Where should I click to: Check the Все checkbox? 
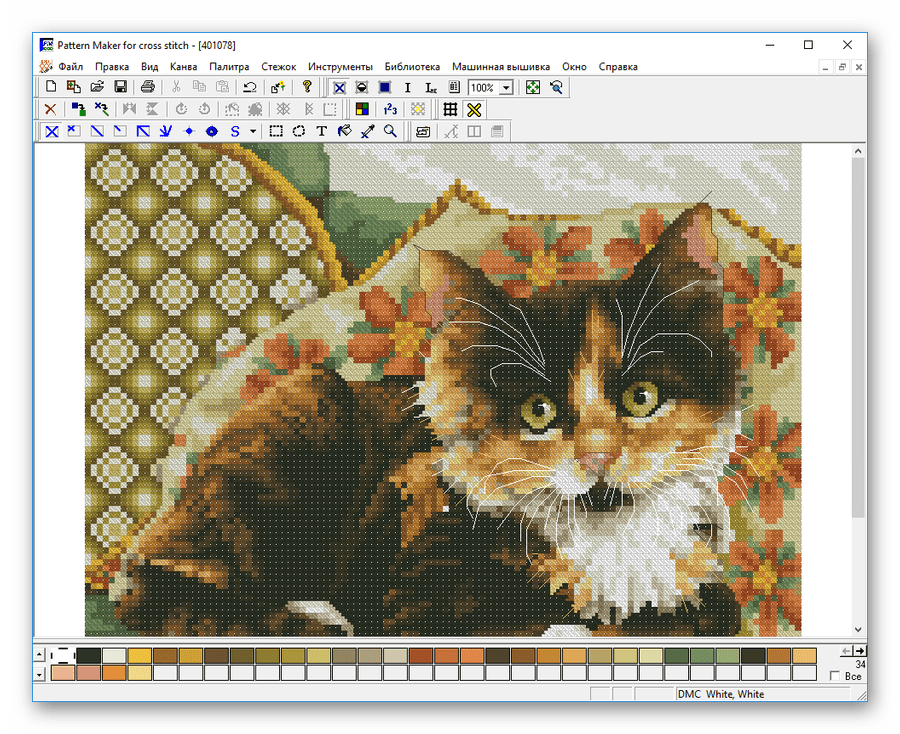click(835, 676)
